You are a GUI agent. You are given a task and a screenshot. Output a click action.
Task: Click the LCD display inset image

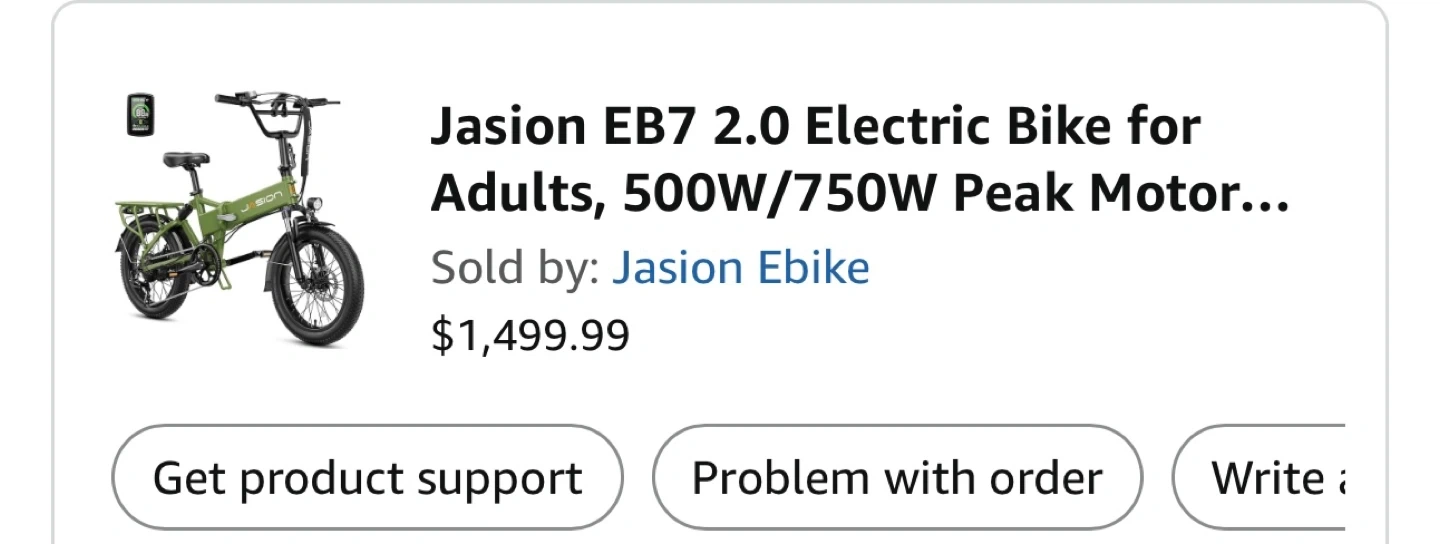tap(138, 115)
